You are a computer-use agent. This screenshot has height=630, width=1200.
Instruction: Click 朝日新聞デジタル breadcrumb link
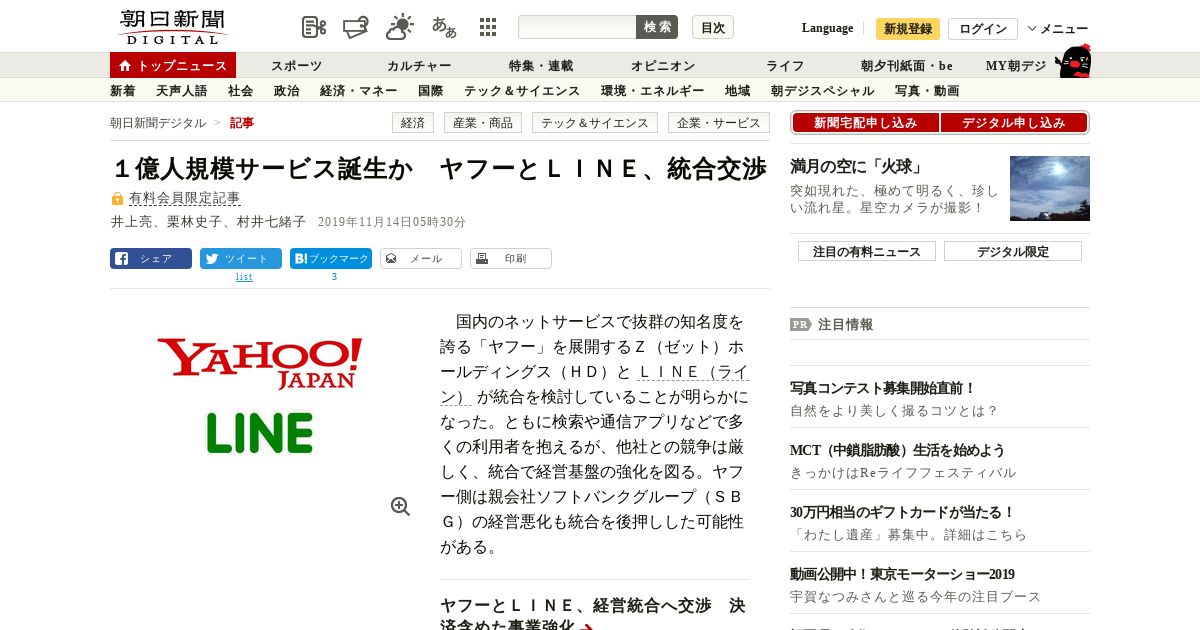(x=158, y=123)
